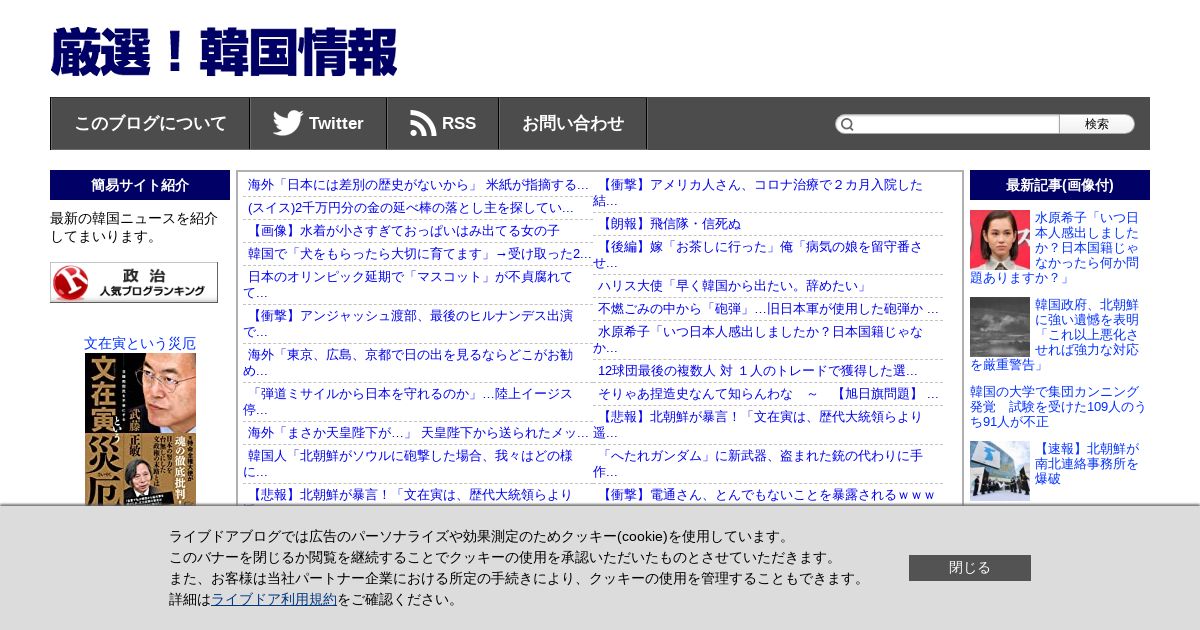
Task: Open center headline 水原希子「いつ日本人感出しましたか
Action: tap(758, 340)
